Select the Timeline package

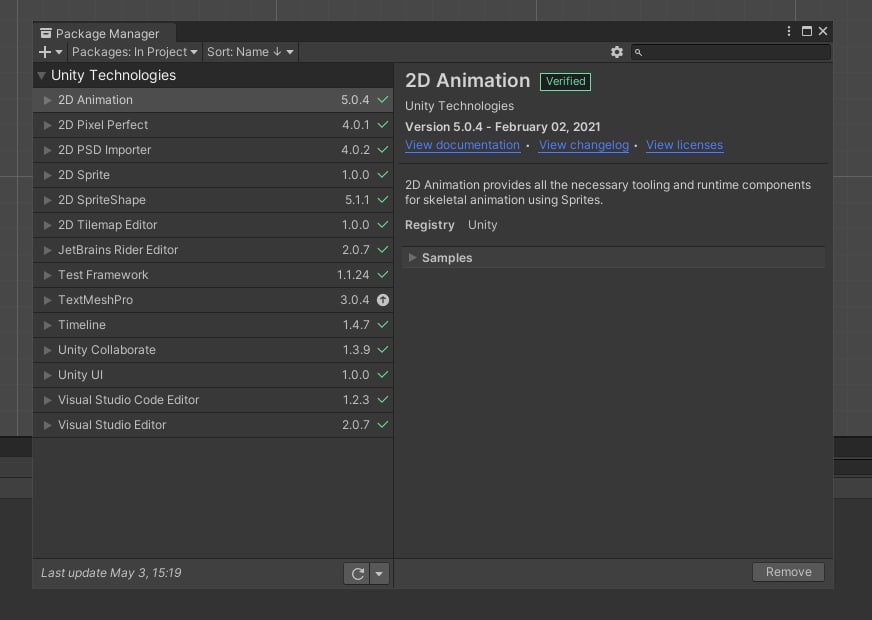point(82,325)
